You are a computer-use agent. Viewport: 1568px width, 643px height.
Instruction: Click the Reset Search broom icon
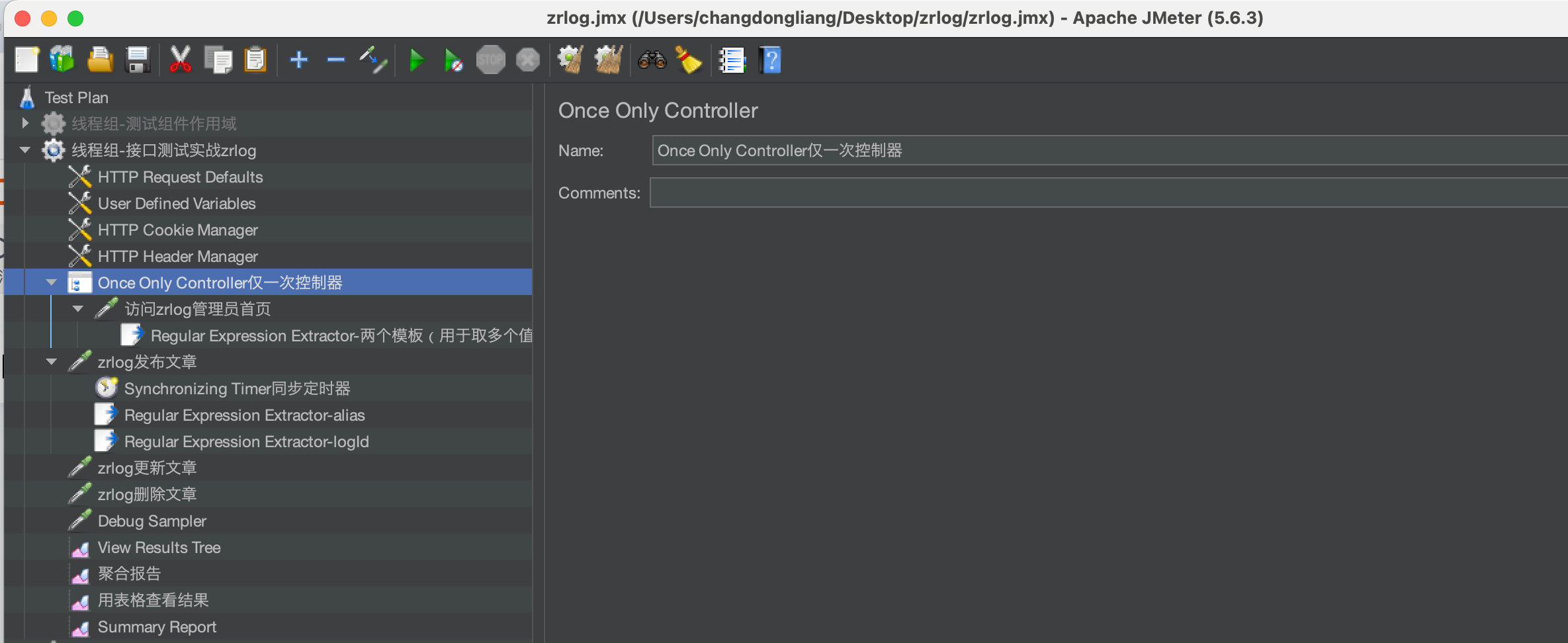pos(689,60)
